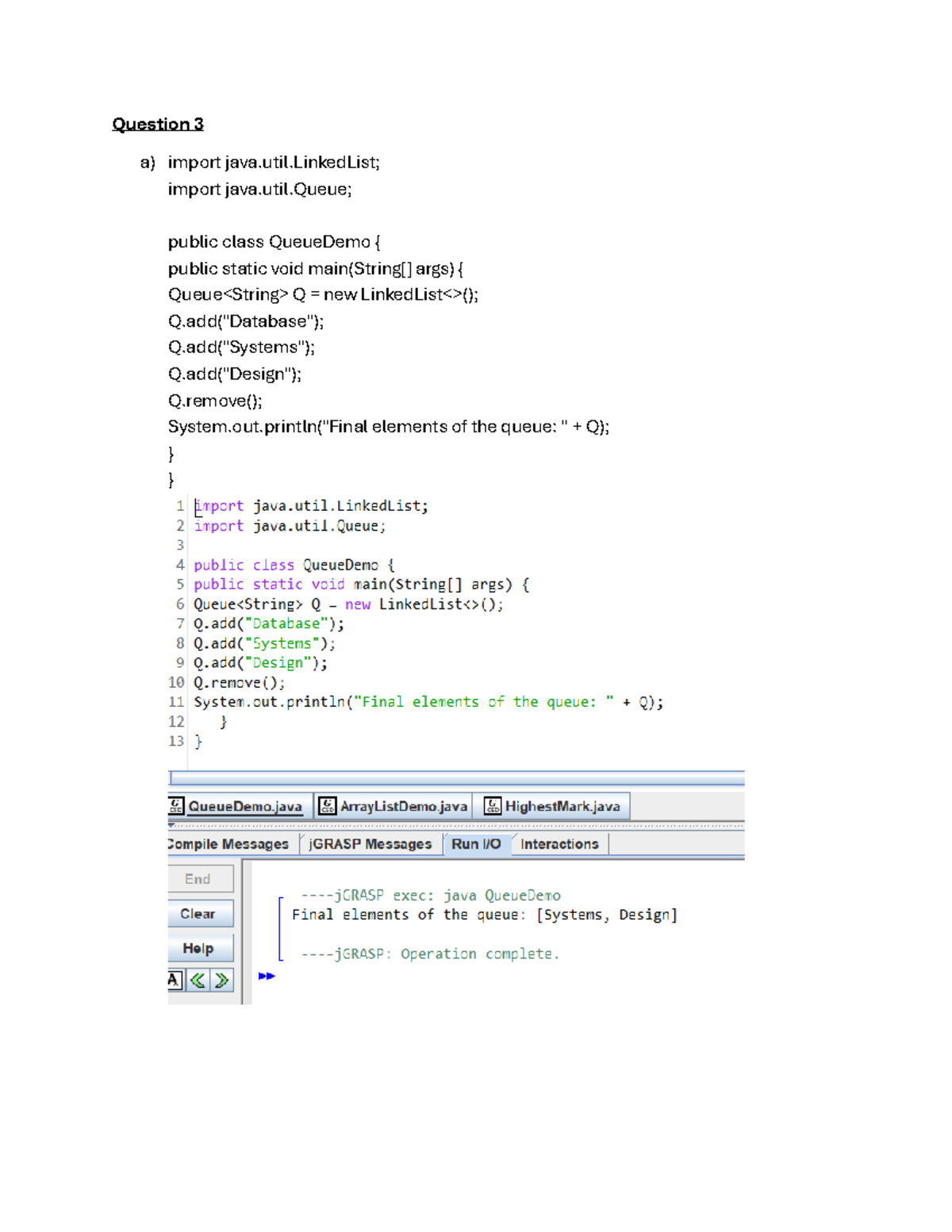
Task: Click 'import java.util.LinkedList;' on editor line 1
Action: click(311, 506)
